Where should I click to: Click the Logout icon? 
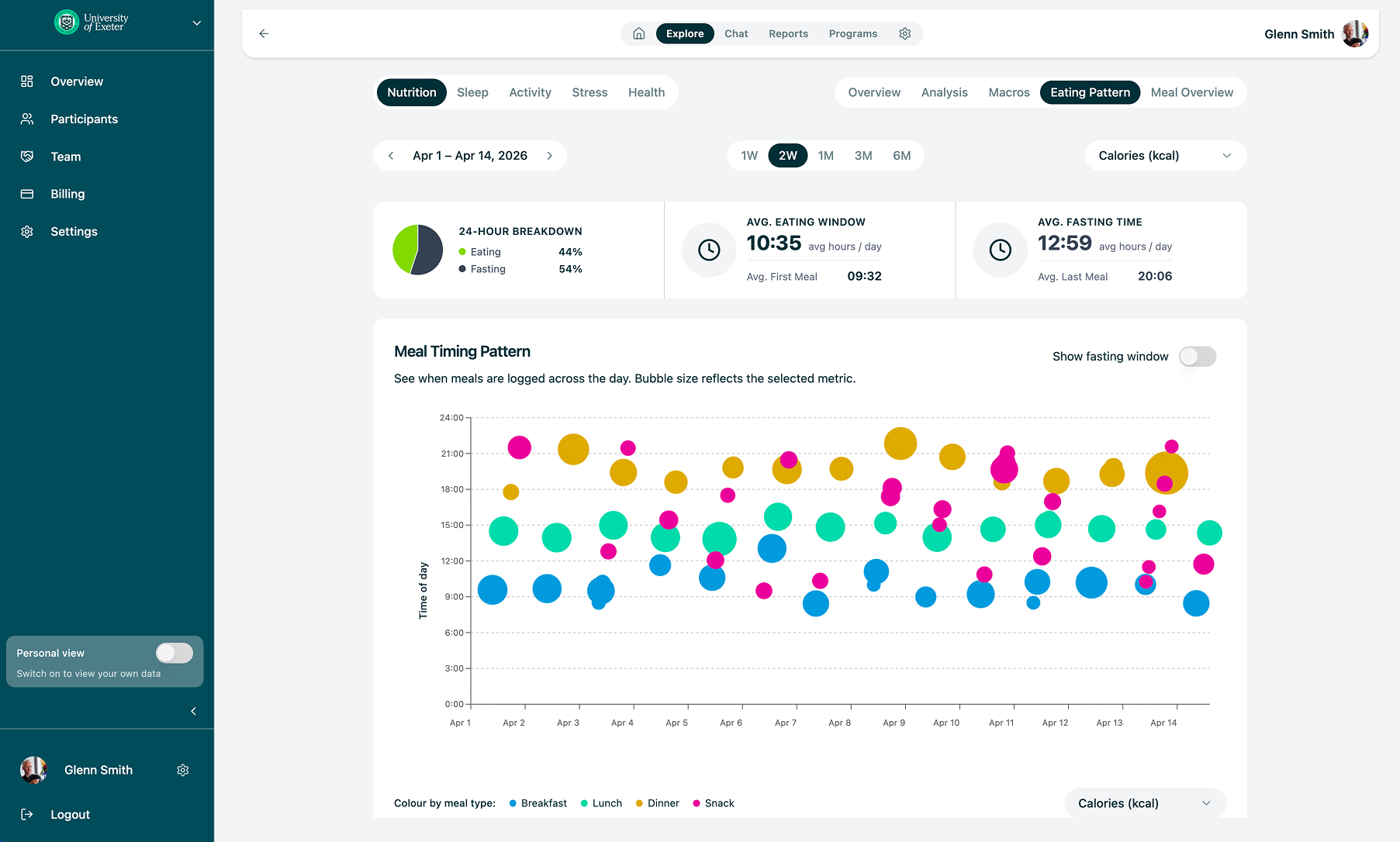pos(27,814)
